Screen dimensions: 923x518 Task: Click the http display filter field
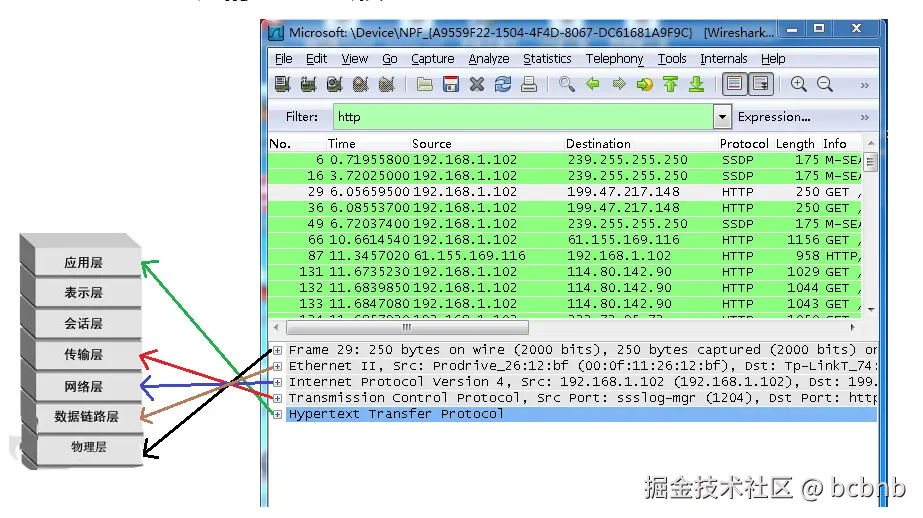click(523, 117)
